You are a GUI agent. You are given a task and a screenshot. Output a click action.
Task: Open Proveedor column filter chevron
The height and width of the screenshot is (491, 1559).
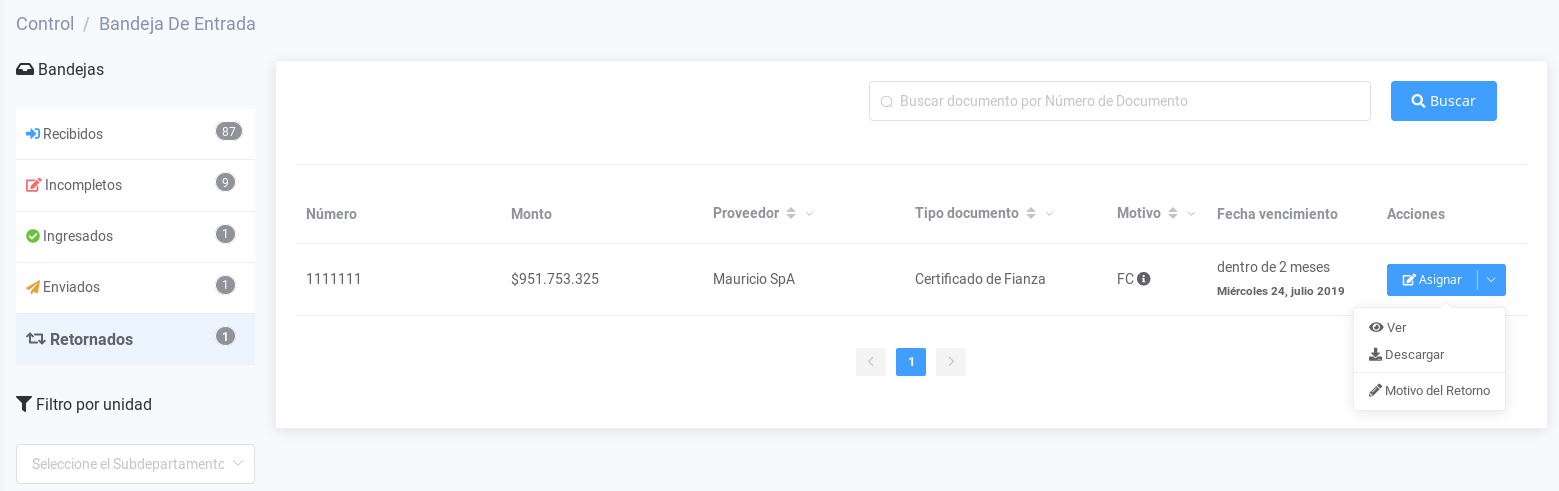810,214
